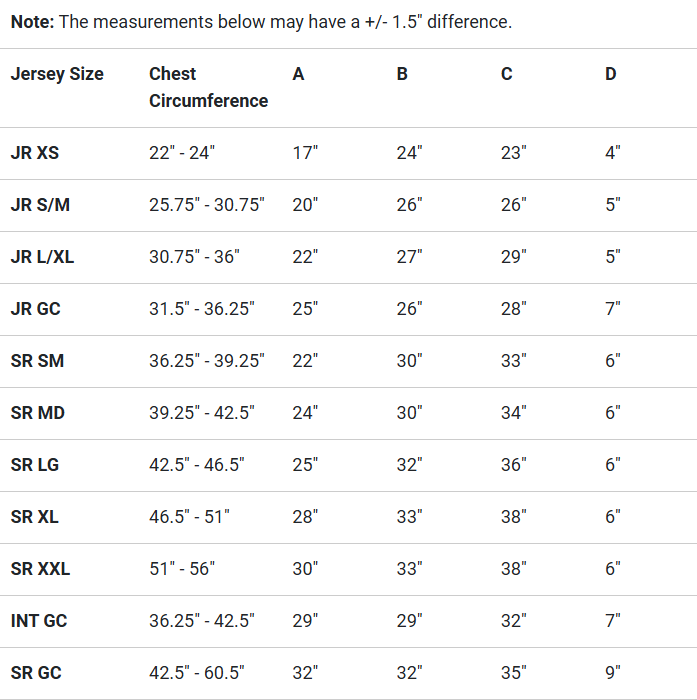Select column header D
Viewport: 697px width, 700px height.
(x=610, y=74)
